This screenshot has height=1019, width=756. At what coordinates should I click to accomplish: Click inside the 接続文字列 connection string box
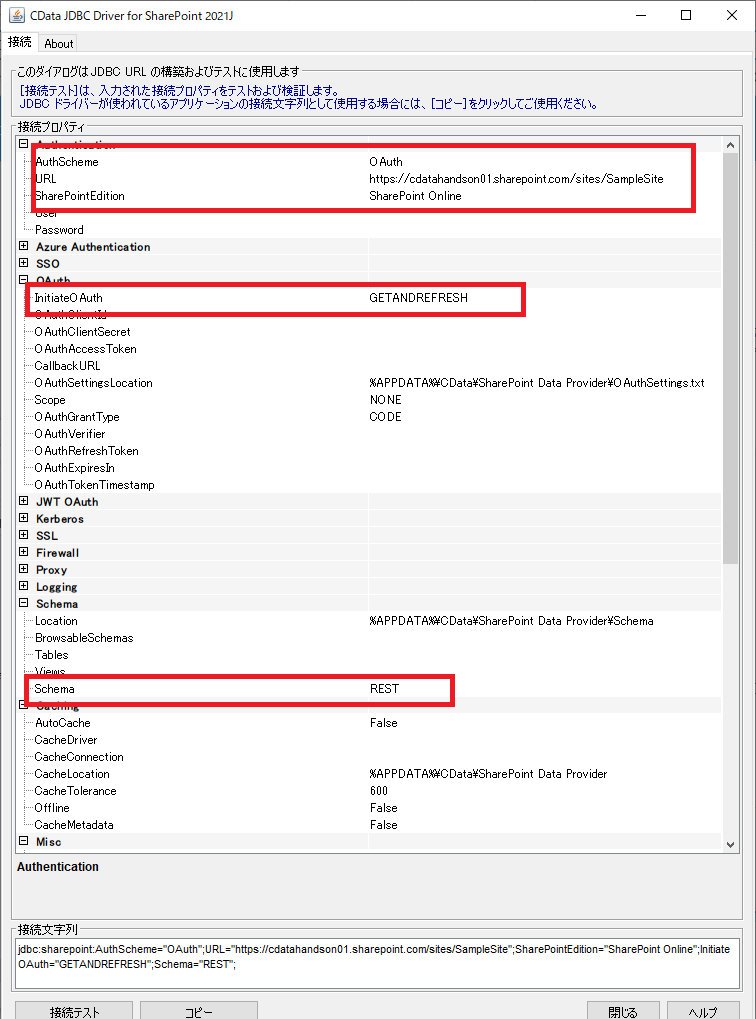tap(377, 963)
